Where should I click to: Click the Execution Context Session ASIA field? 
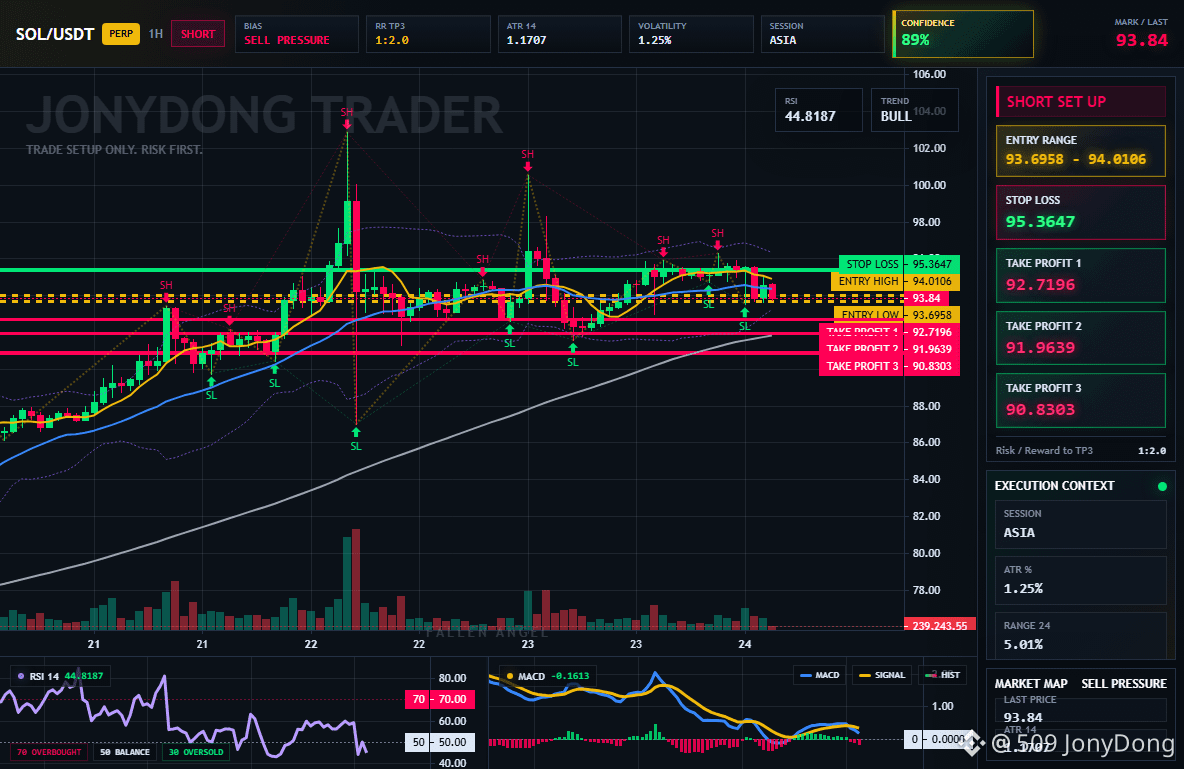1081,524
